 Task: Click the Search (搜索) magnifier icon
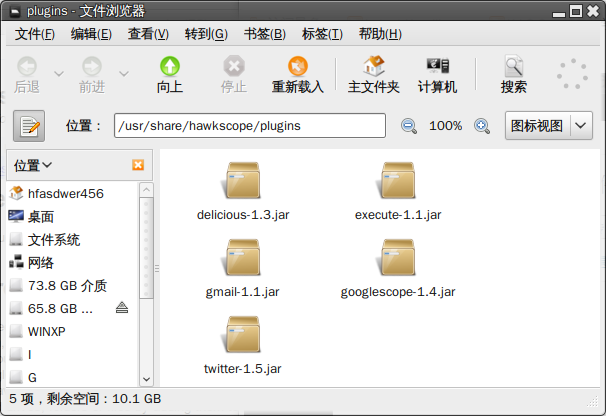514,66
